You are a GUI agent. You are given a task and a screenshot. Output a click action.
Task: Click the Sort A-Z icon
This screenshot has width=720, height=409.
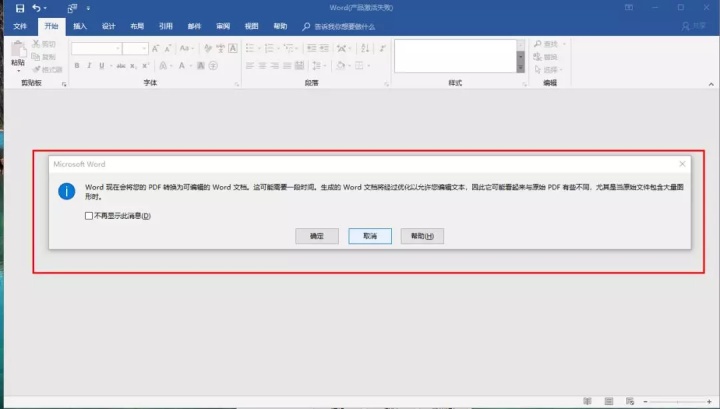(365, 48)
